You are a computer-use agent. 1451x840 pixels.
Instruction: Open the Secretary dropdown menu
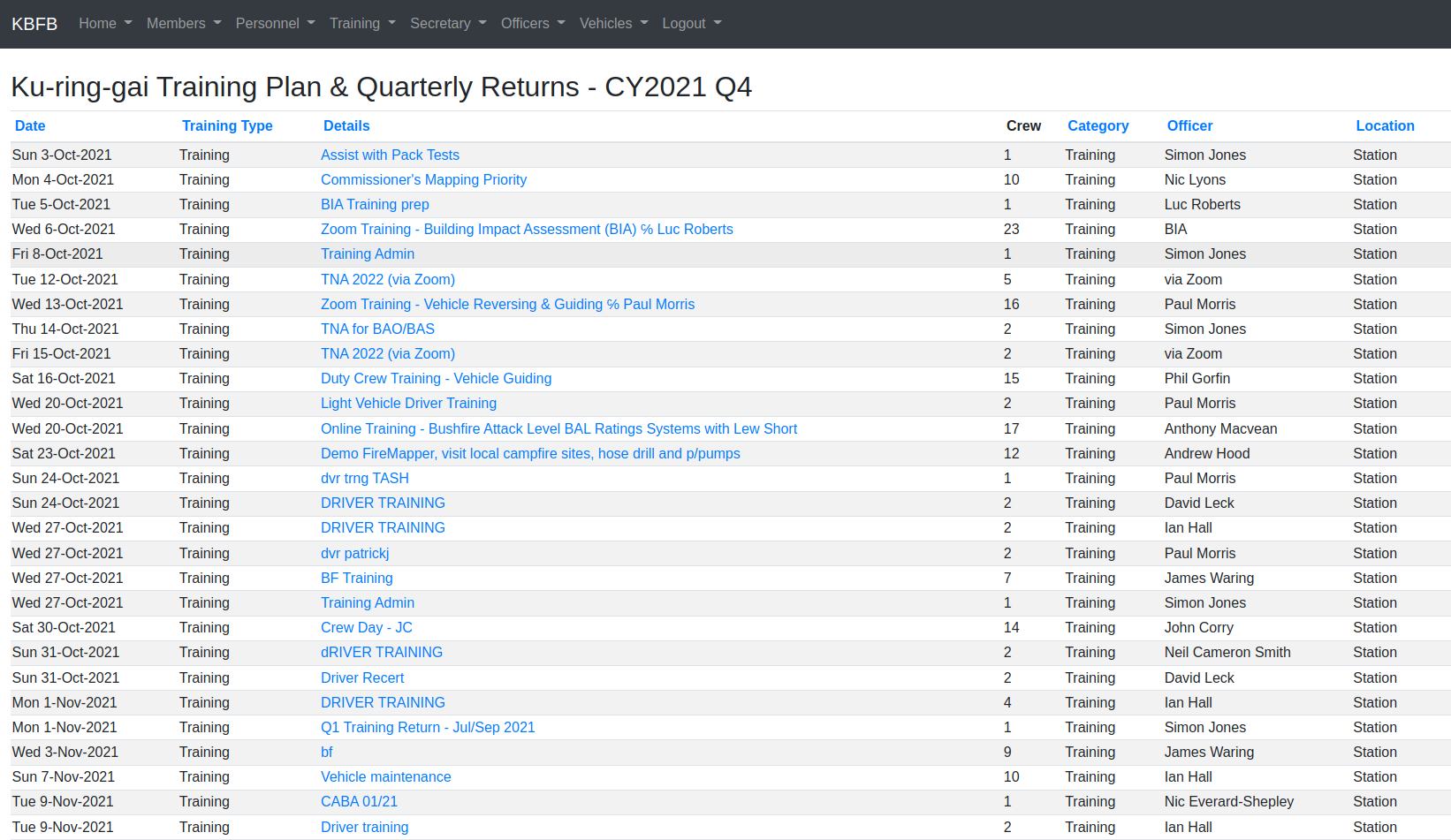click(x=448, y=24)
